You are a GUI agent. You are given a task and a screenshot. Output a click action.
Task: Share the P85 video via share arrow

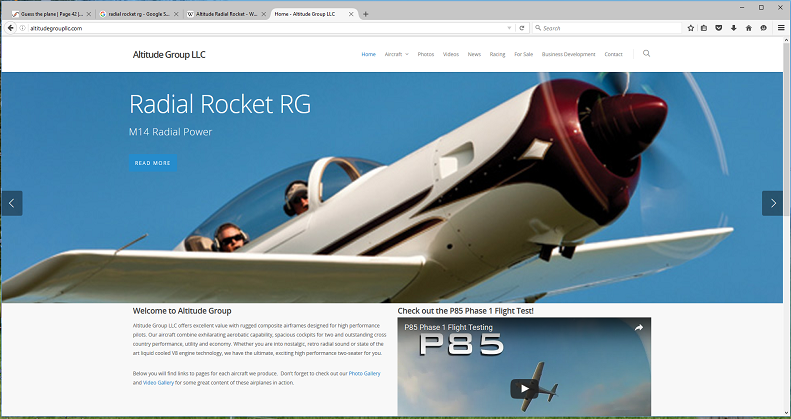click(x=639, y=328)
